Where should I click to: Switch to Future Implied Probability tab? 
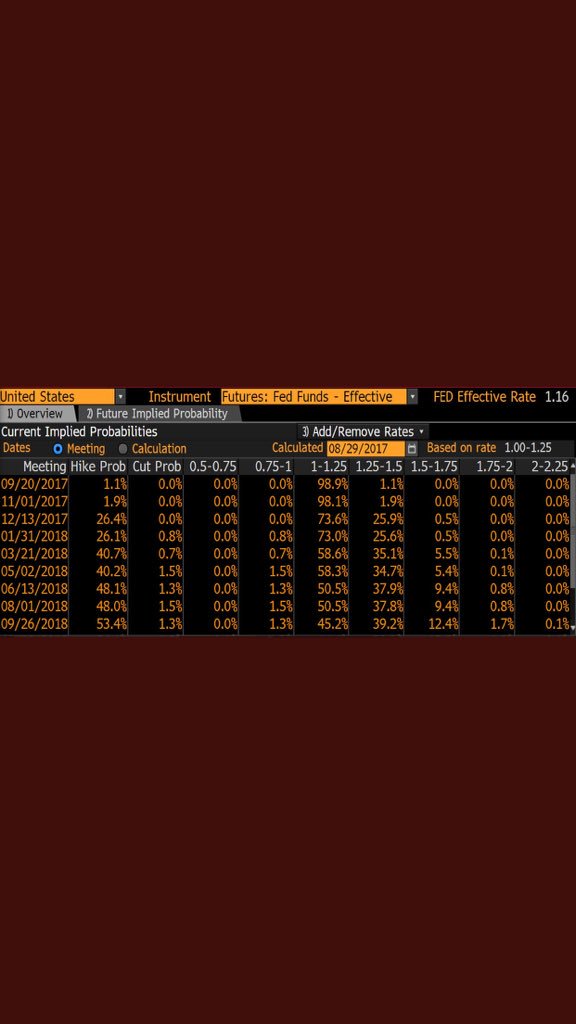[x=159, y=413]
